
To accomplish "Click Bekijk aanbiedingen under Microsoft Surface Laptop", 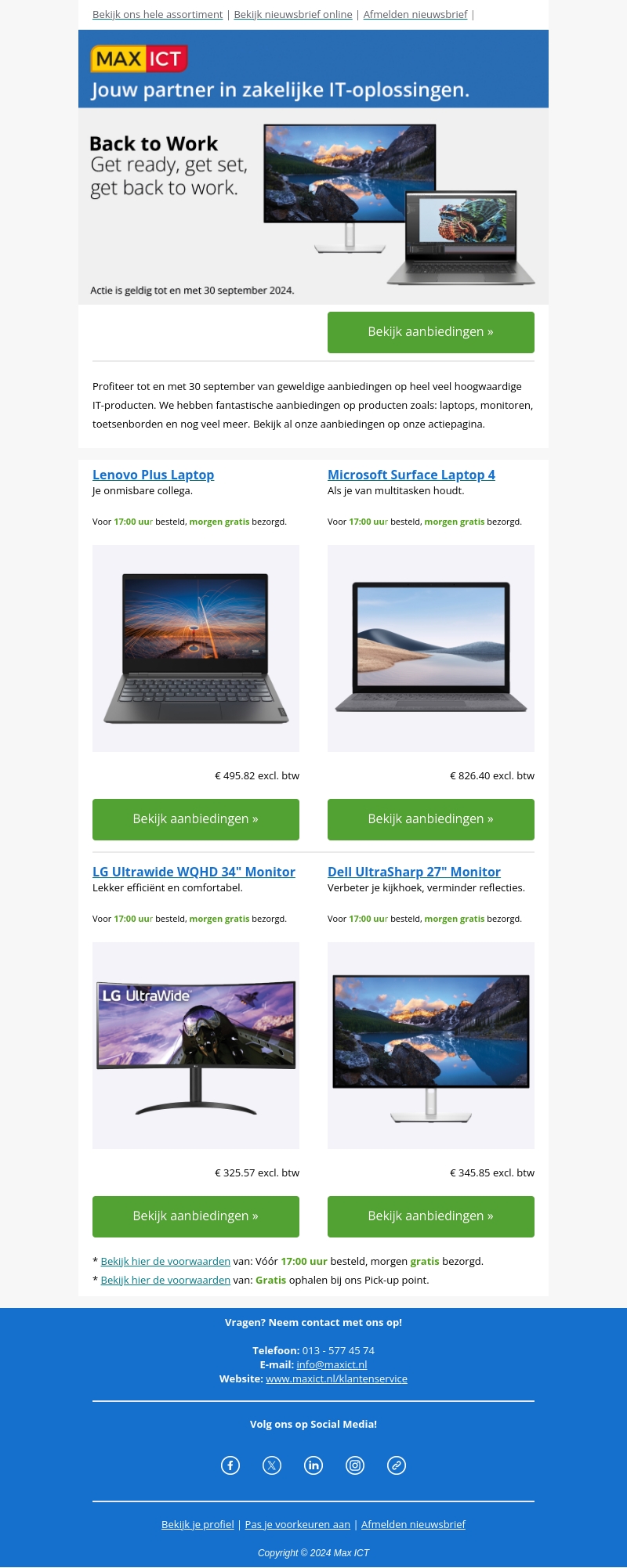I will pos(431,819).
